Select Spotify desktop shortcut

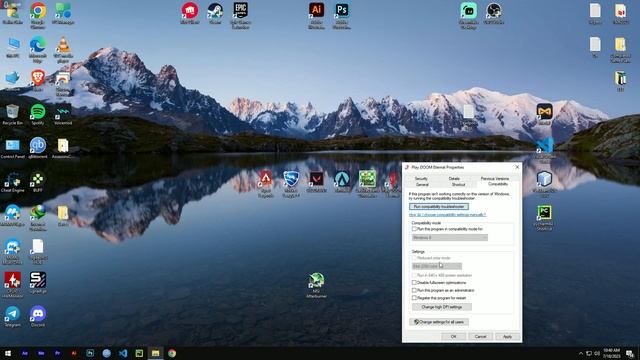click(x=38, y=114)
